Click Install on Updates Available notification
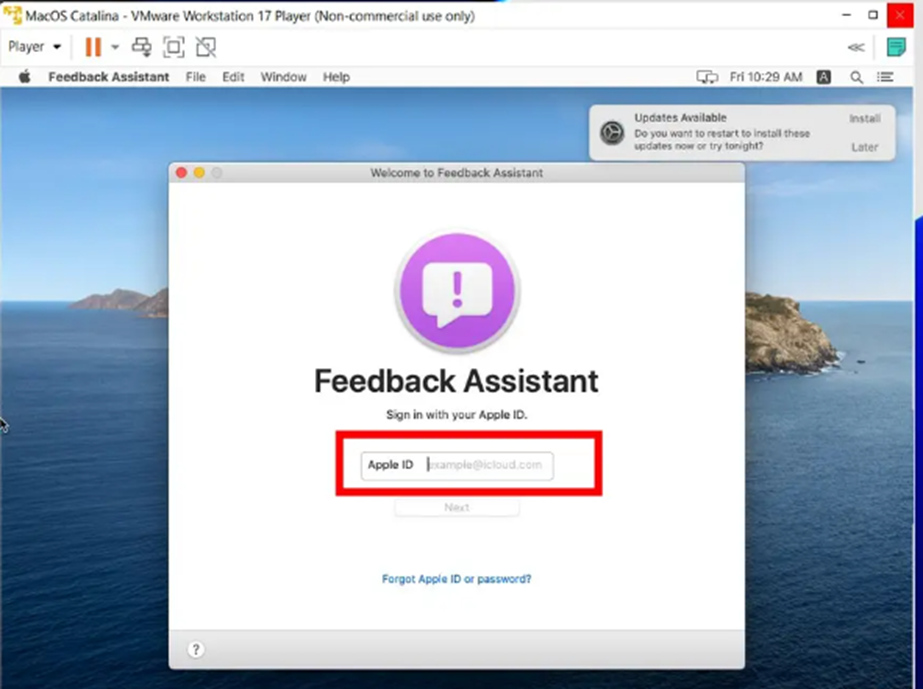This screenshot has width=923, height=689. (865, 118)
